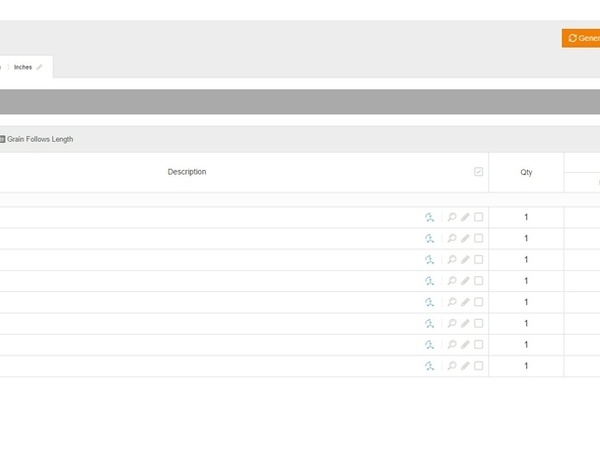Click the pencil edit icon in the first row
The image size is (600, 450).
(465, 217)
